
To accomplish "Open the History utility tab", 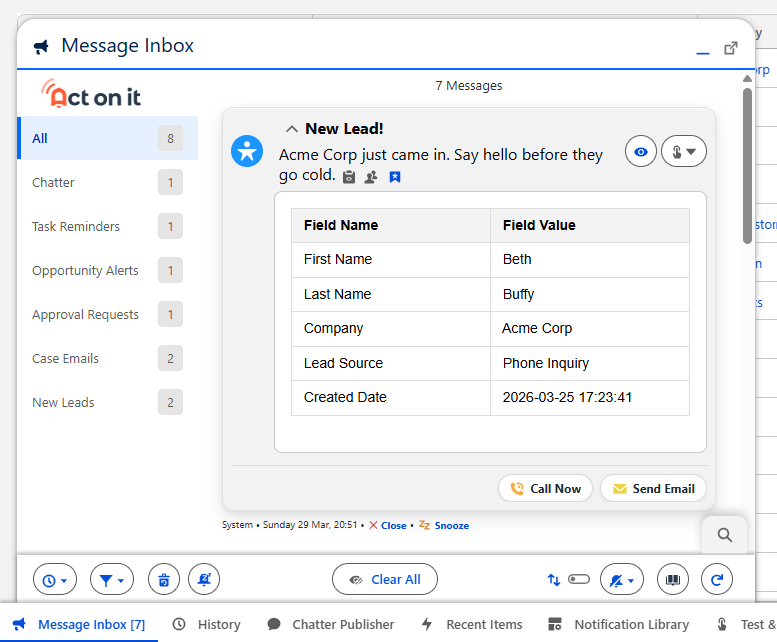I will click(207, 624).
